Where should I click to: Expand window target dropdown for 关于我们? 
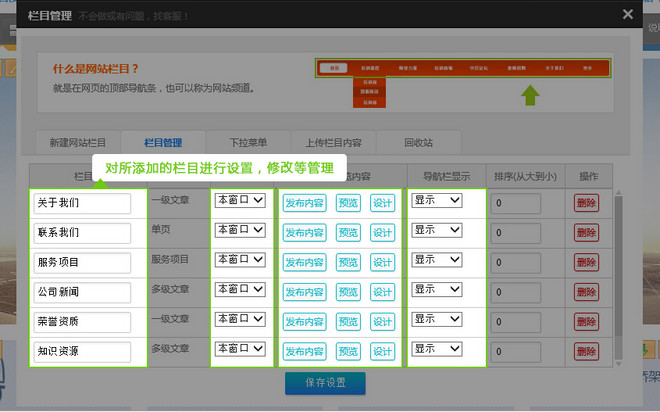(240, 201)
